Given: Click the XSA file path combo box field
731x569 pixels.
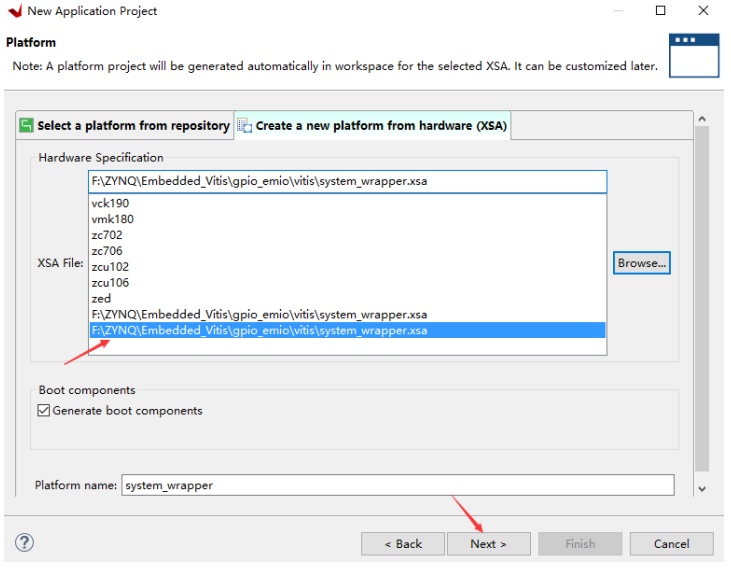Looking at the screenshot, I should 347,181.
